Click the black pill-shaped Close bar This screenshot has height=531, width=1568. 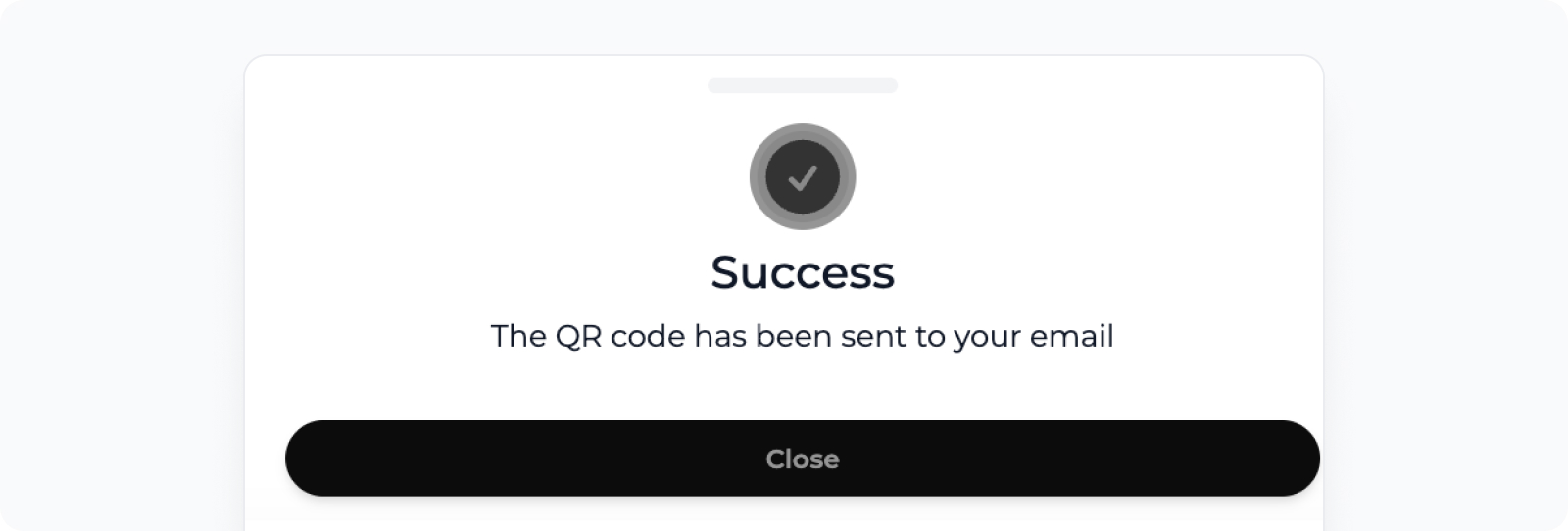point(802,459)
